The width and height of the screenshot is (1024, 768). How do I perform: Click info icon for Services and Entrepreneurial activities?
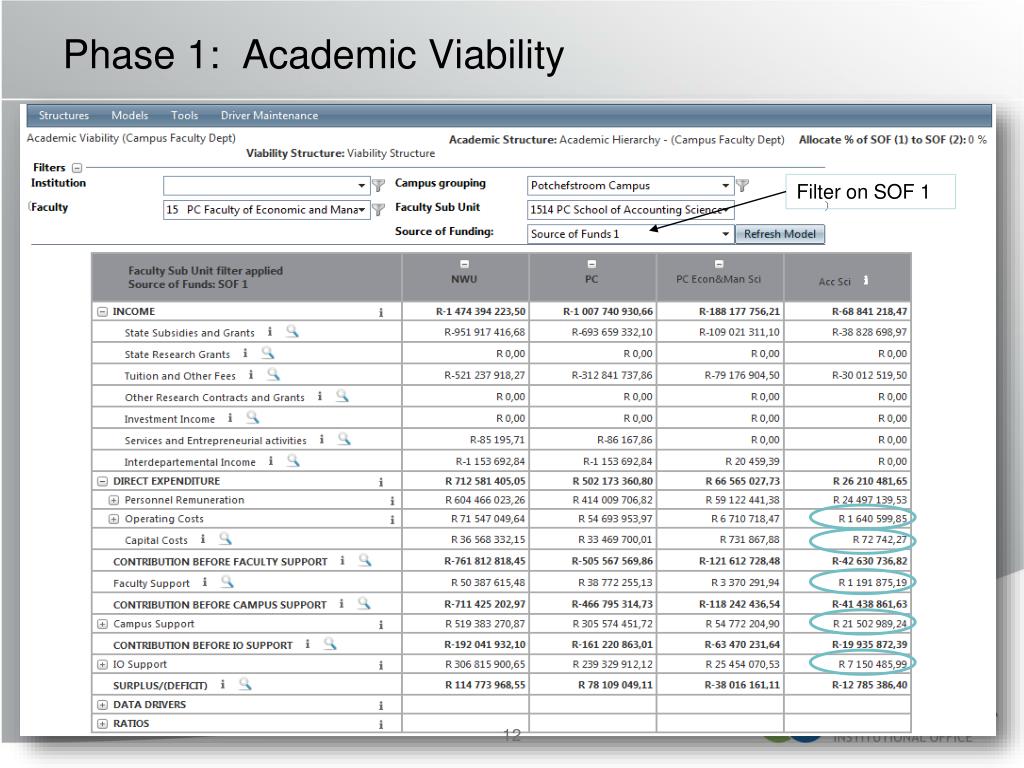[x=321, y=440]
